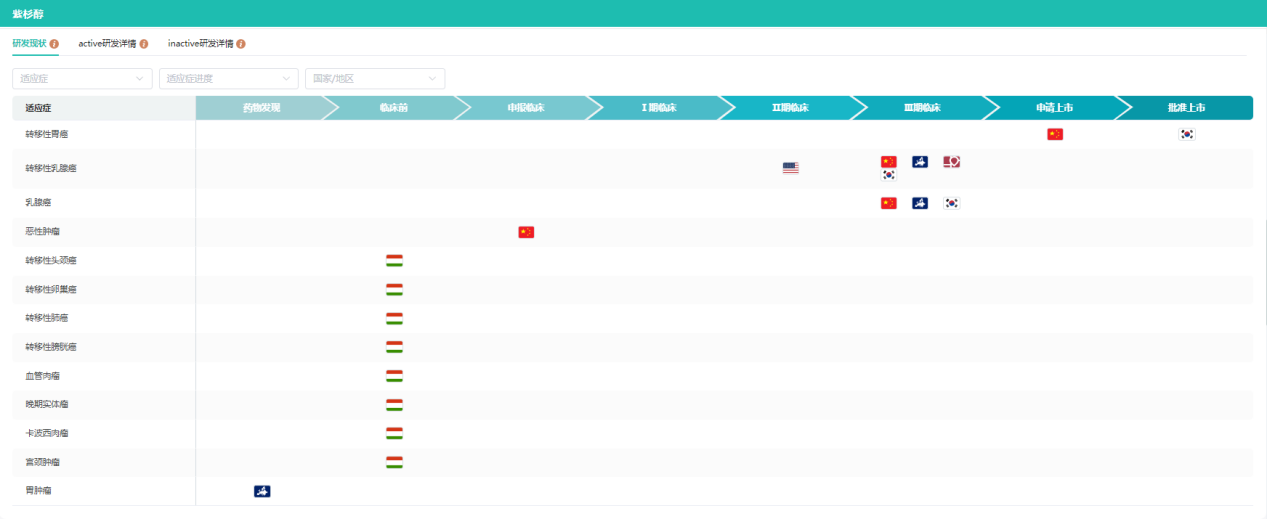This screenshot has width=1267, height=519.
Task: Click the 申请上市 stage header
Action: coord(1054,108)
